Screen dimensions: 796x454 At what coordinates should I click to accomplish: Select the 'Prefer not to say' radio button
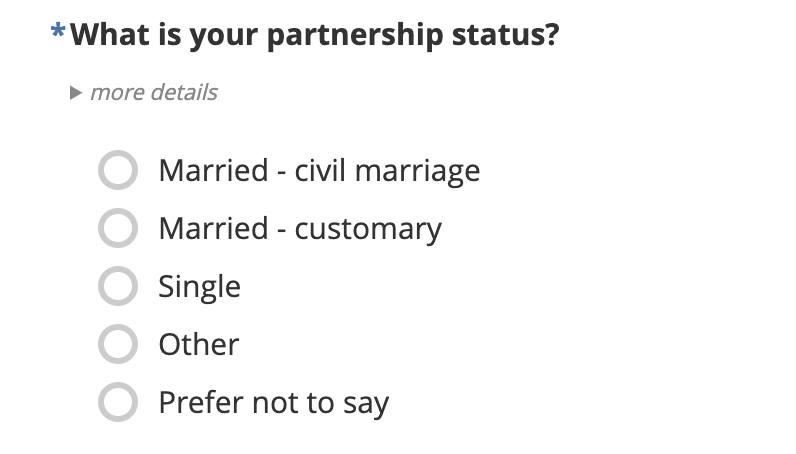pos(118,402)
